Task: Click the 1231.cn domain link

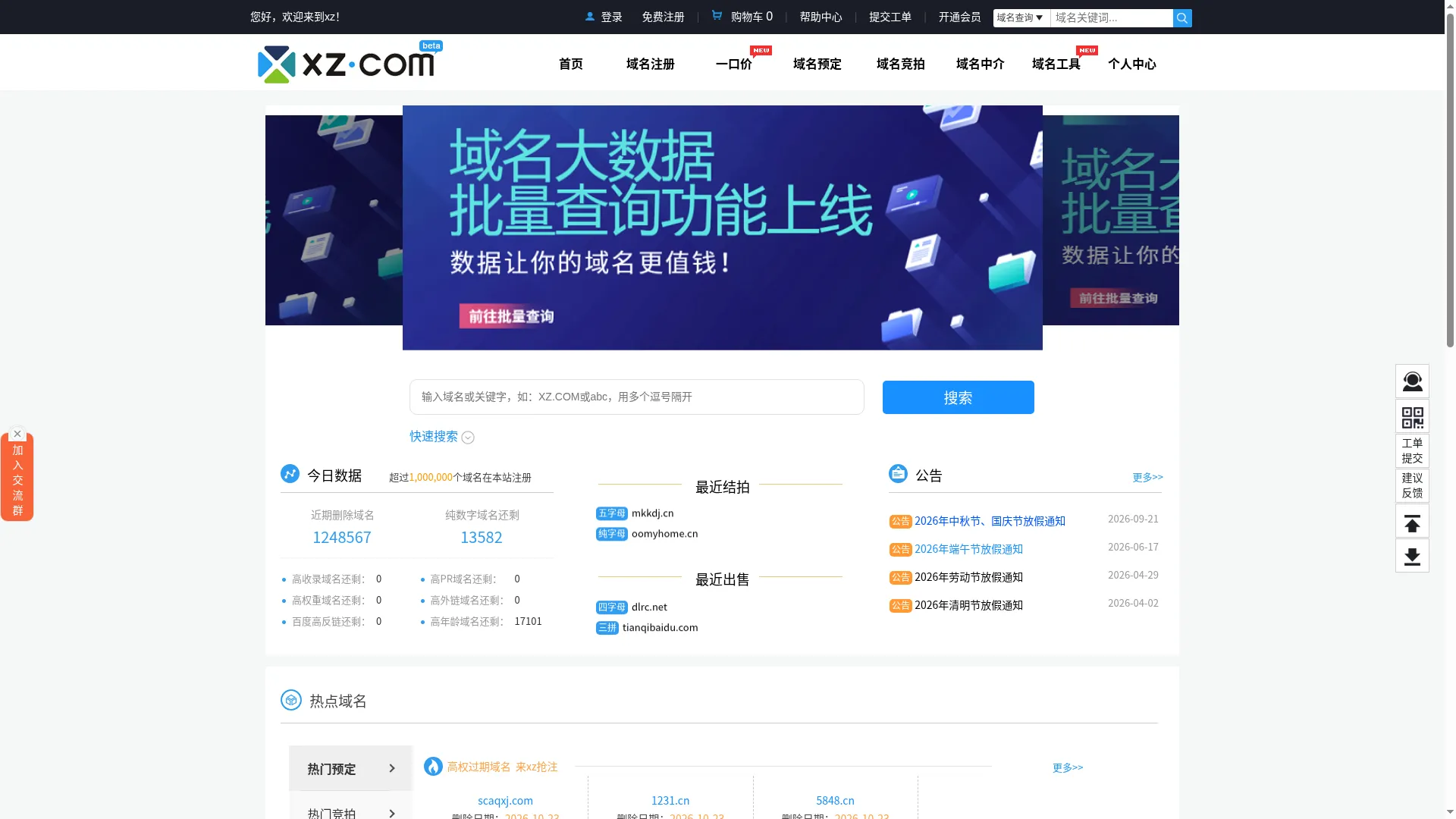Action: pyautogui.click(x=670, y=801)
